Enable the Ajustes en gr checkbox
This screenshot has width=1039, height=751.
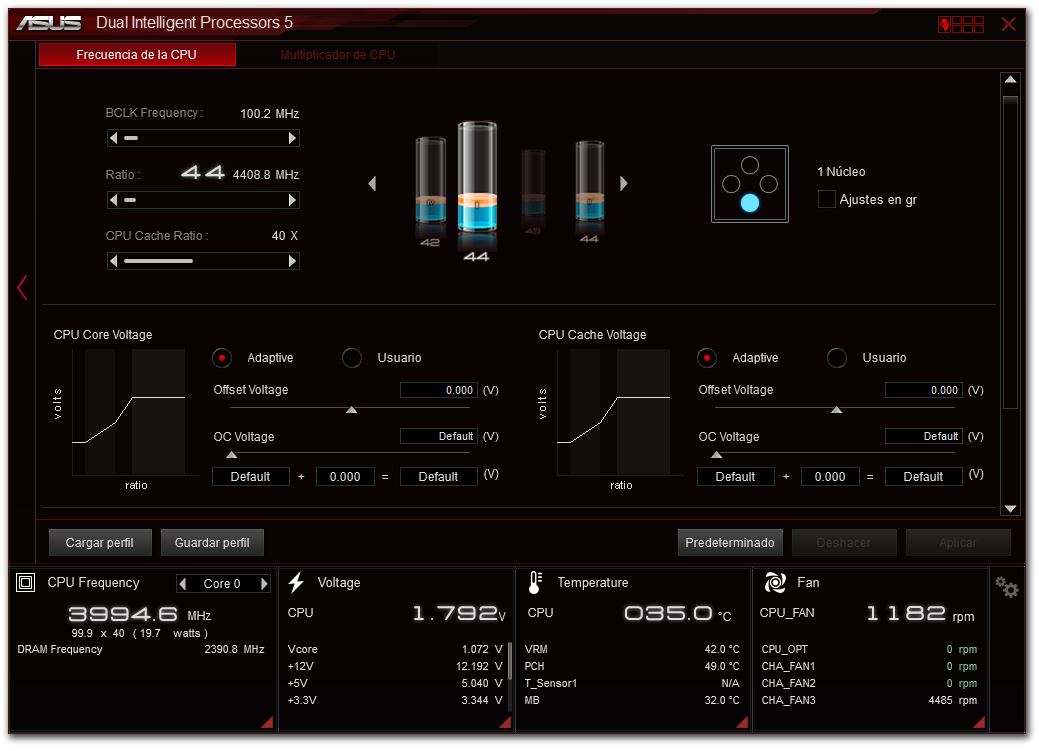(x=826, y=199)
